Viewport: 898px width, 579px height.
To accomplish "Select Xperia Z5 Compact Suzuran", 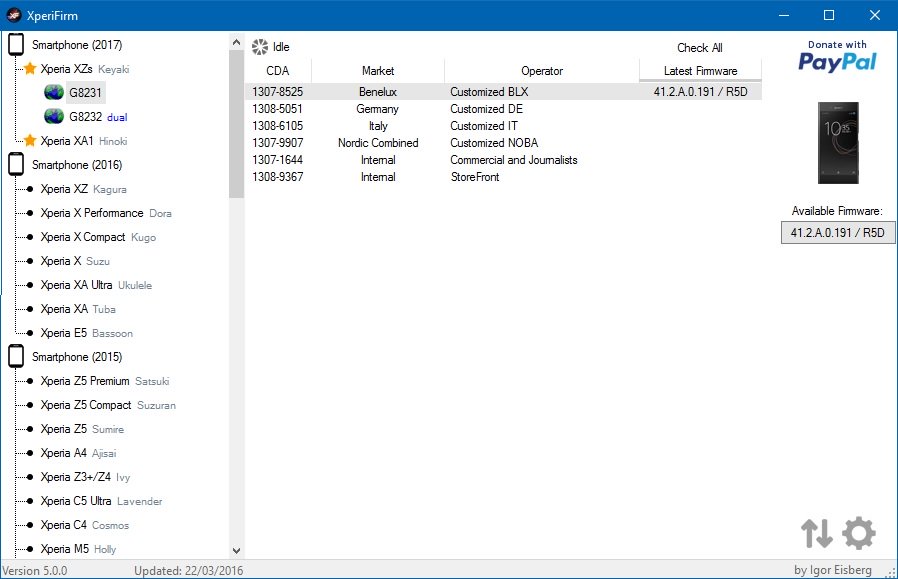I will 108,405.
